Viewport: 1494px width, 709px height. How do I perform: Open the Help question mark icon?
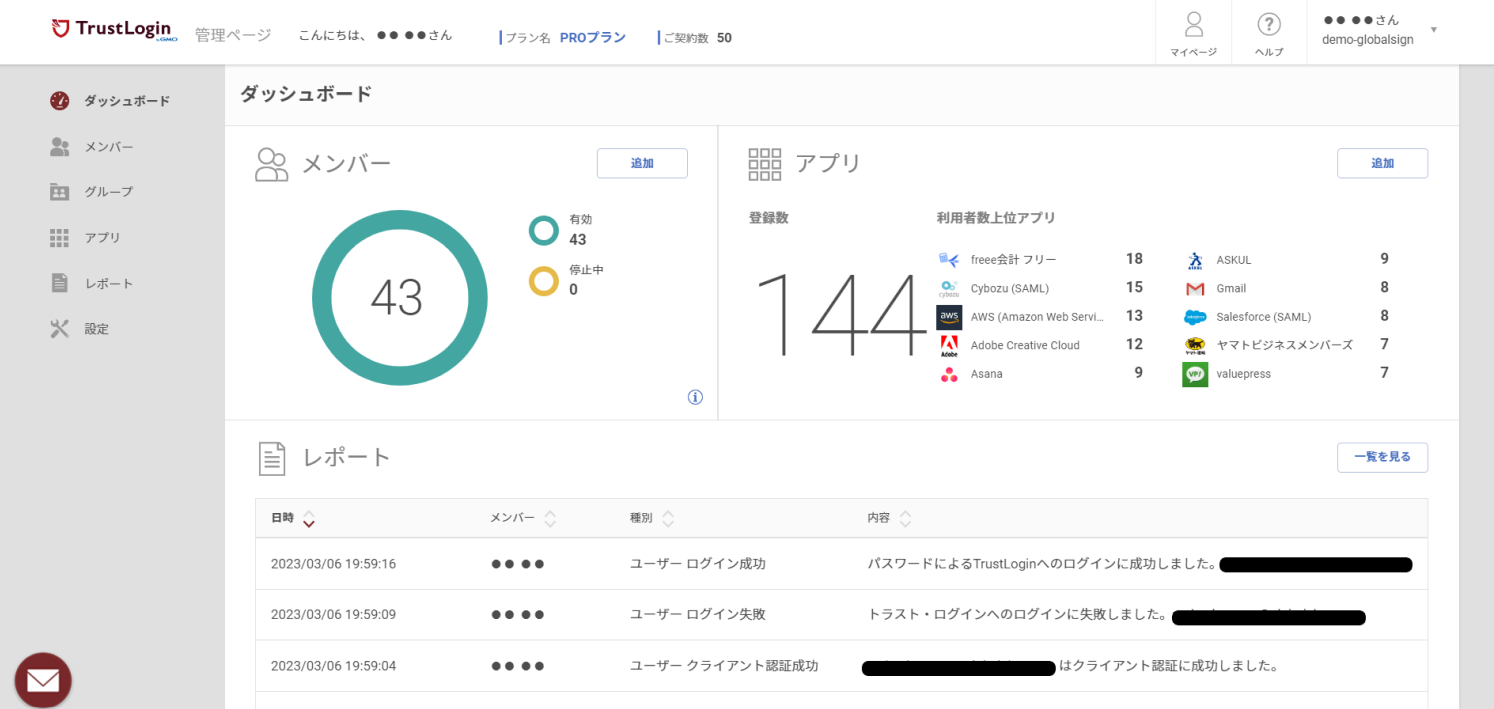[x=1268, y=25]
